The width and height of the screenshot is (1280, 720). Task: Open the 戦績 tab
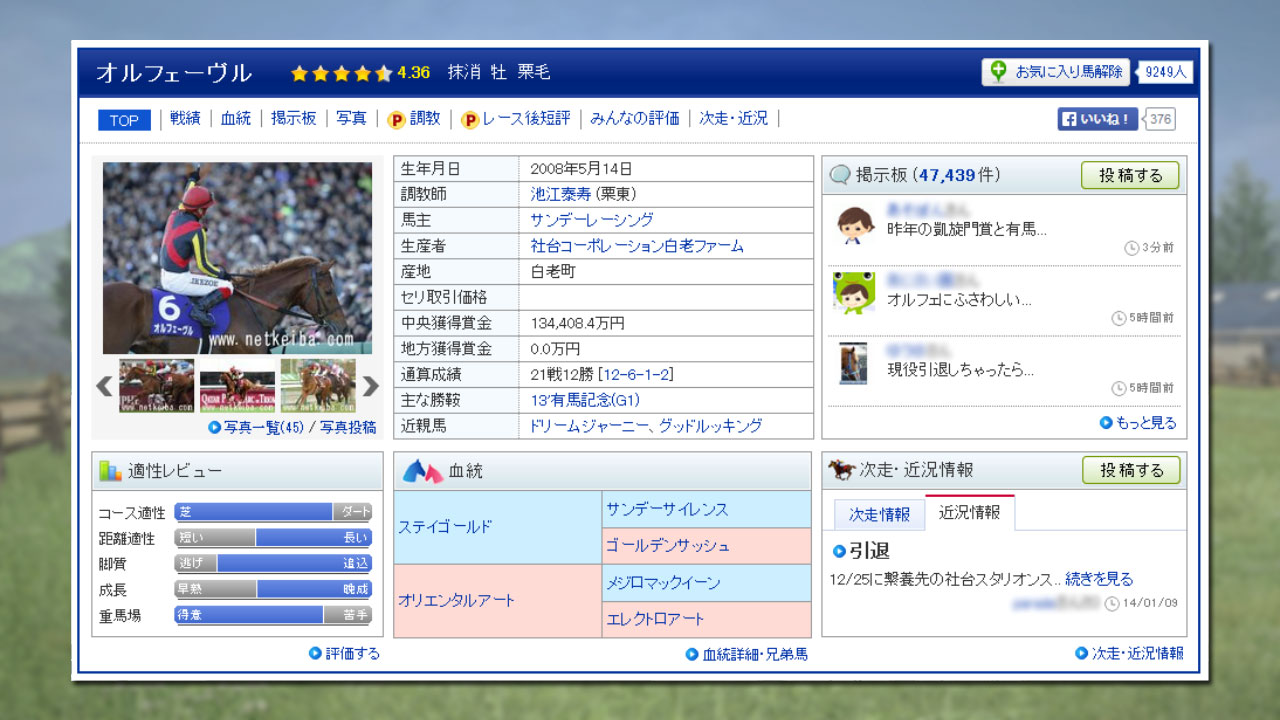click(185, 119)
